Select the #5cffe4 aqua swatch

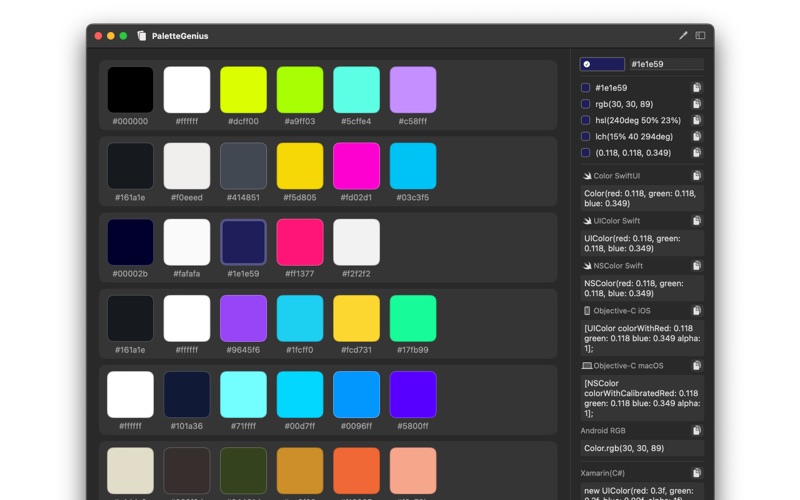click(x=356, y=89)
